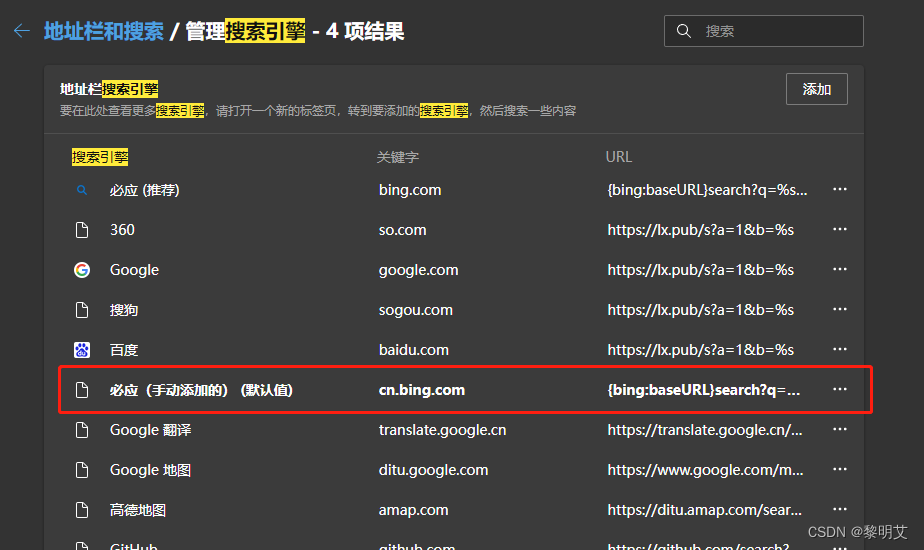Image resolution: width=924 pixels, height=550 pixels.
Task: Open more options for Google 地图 row
Action: coord(840,470)
